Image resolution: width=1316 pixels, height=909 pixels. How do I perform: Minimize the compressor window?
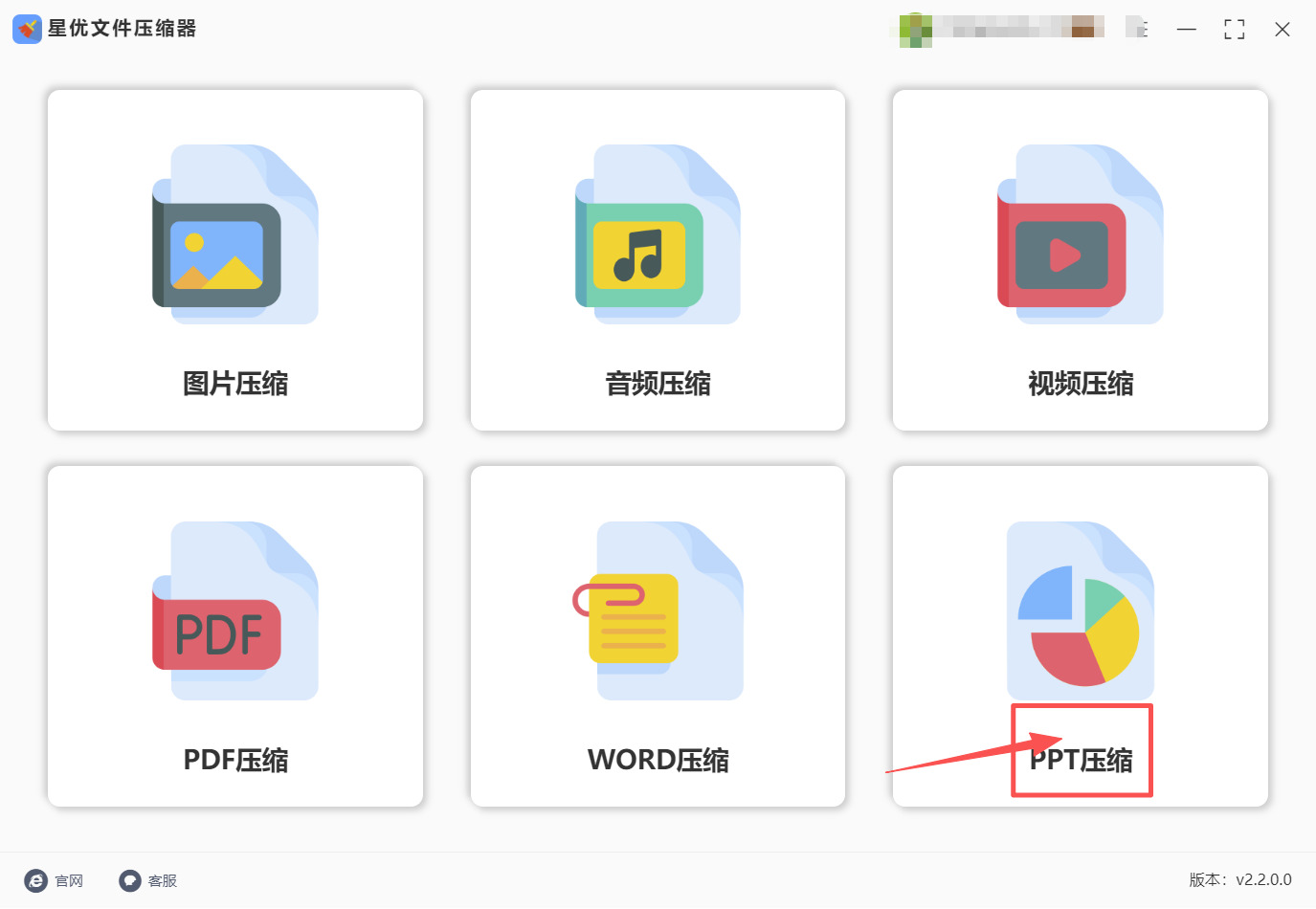pos(1187,30)
